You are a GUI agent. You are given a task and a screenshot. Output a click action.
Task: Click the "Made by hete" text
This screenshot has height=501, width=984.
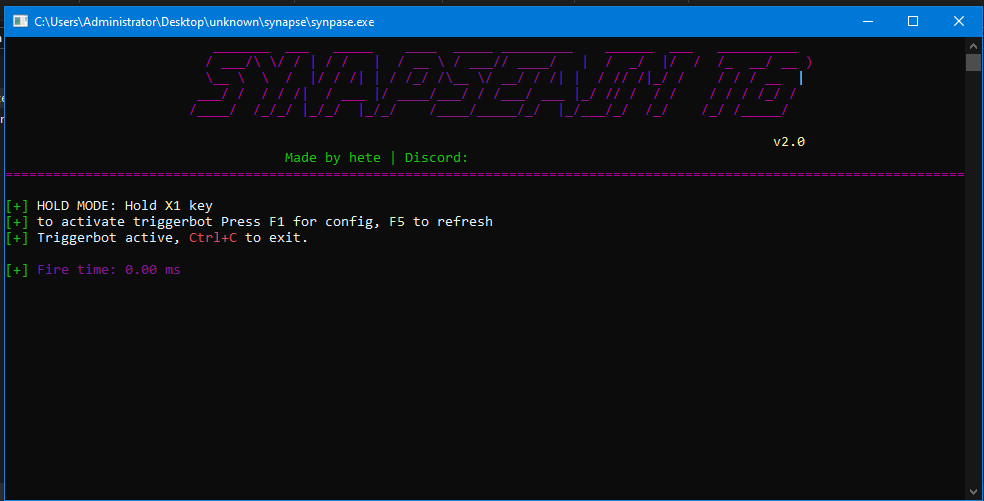[x=332, y=158]
